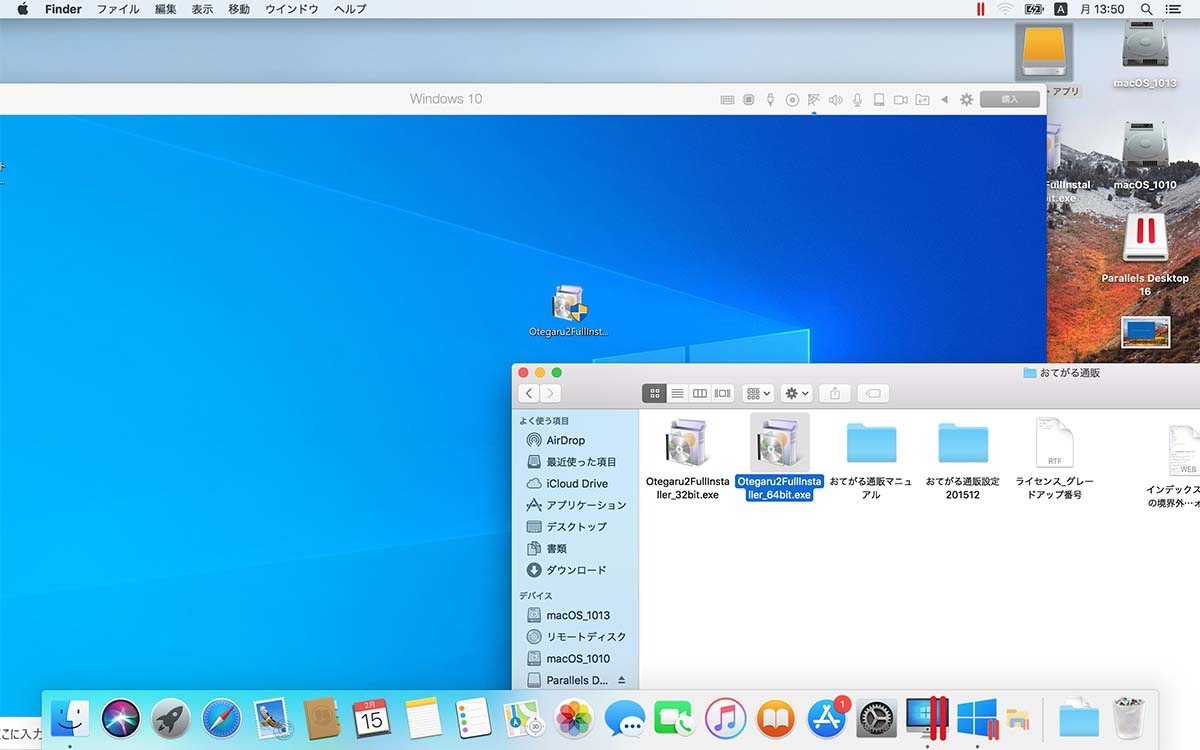Select the おてがる通販設定201512 folder
This screenshot has height=750, width=1200.
coord(963,459)
